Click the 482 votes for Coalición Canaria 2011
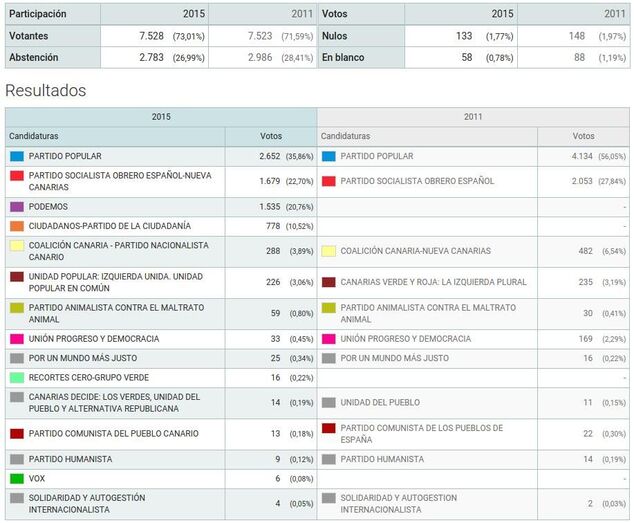This screenshot has height=523, width=634. pyautogui.click(x=585, y=251)
